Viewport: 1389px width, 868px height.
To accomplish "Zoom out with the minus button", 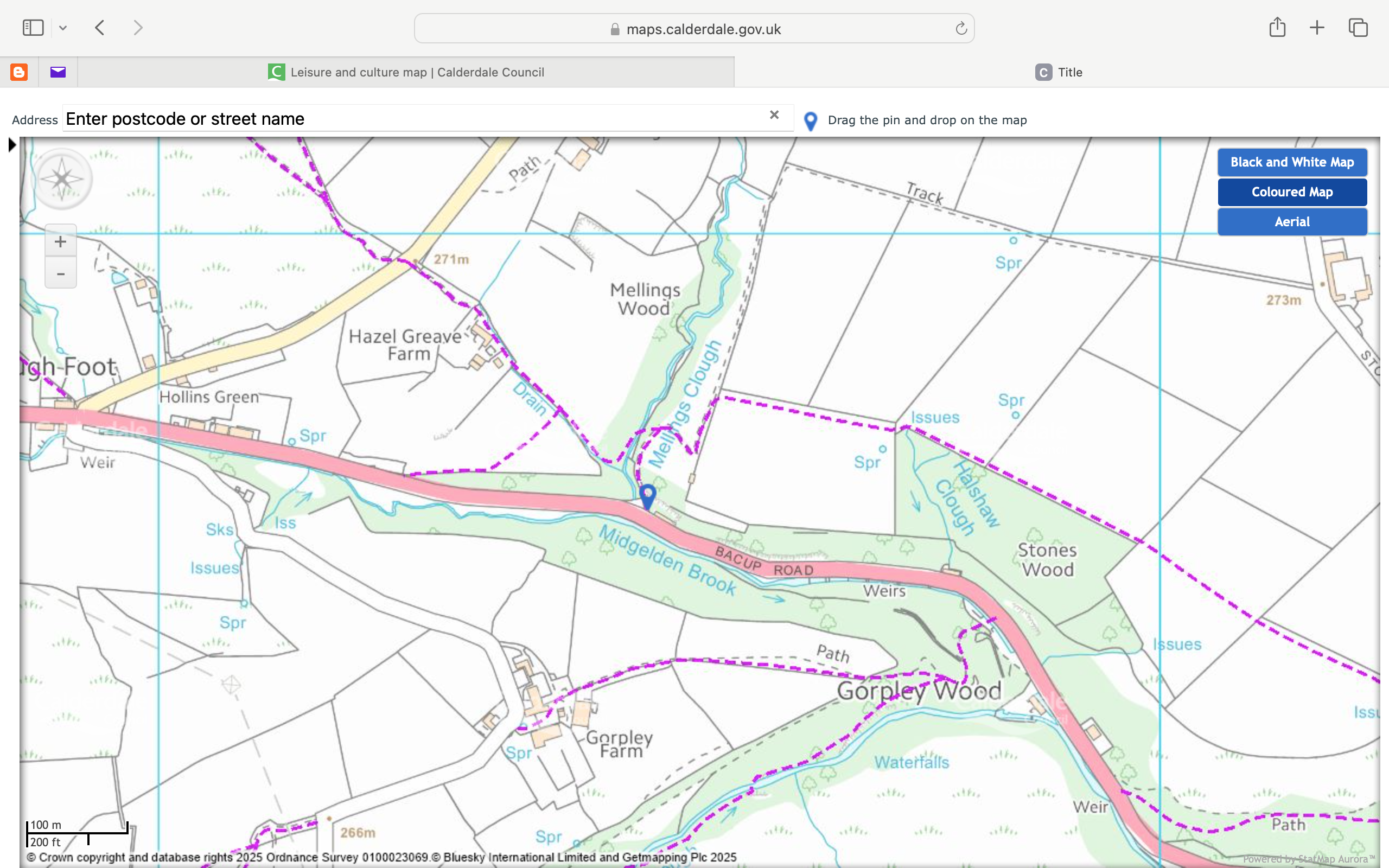I will coord(60,274).
